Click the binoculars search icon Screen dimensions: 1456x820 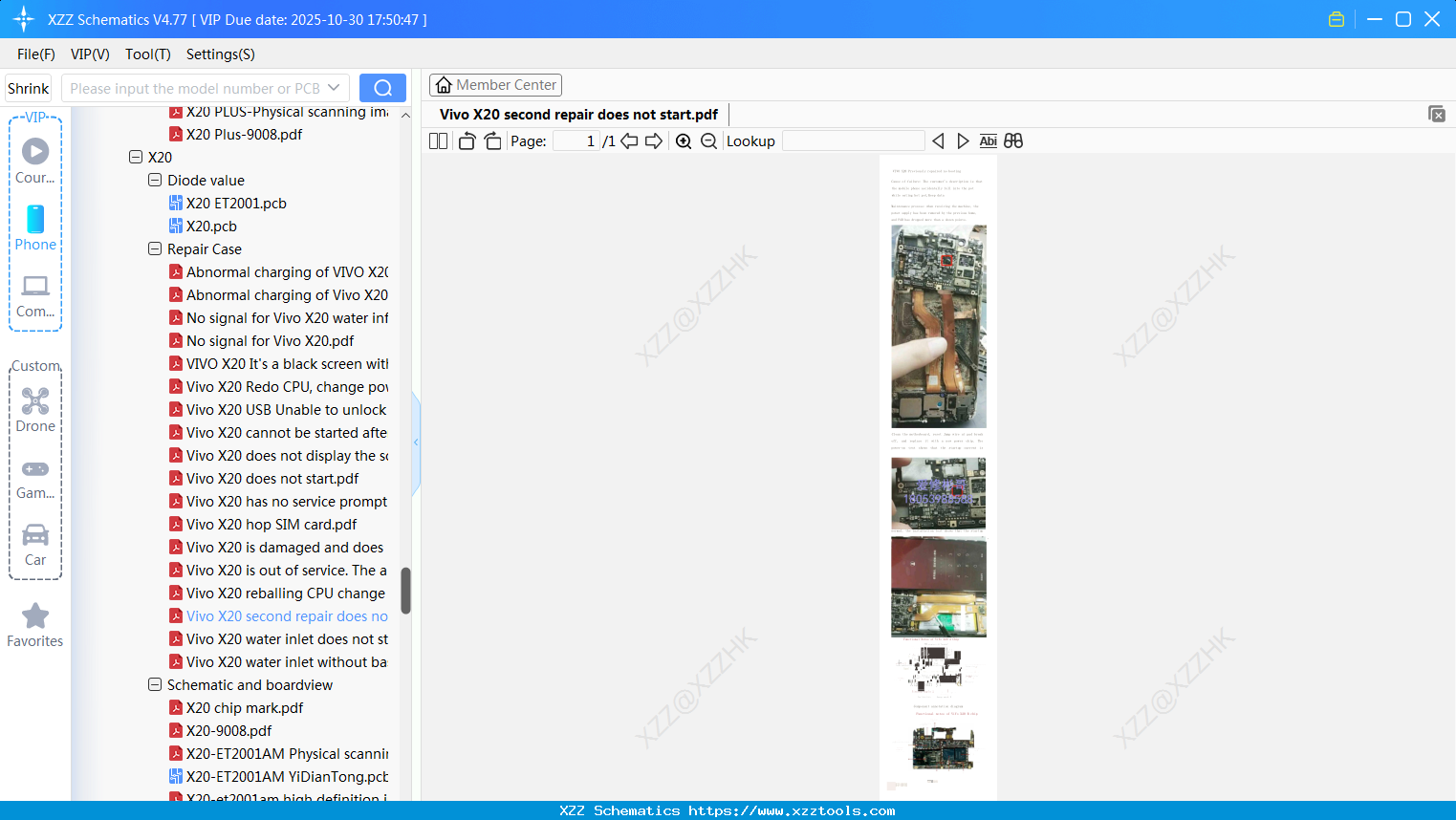1013,141
